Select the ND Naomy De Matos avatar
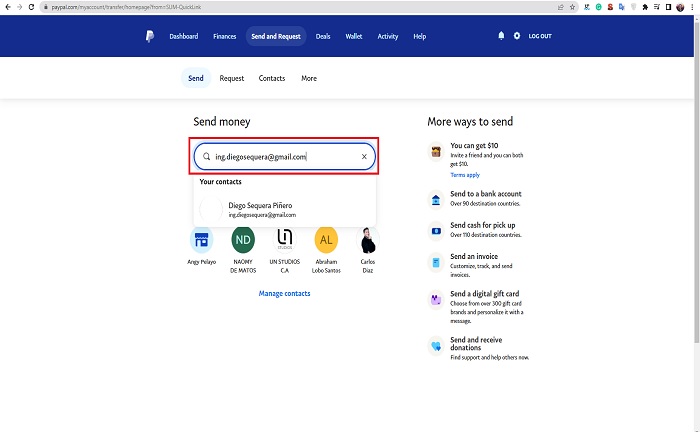The width and height of the screenshot is (700, 432). (243, 240)
